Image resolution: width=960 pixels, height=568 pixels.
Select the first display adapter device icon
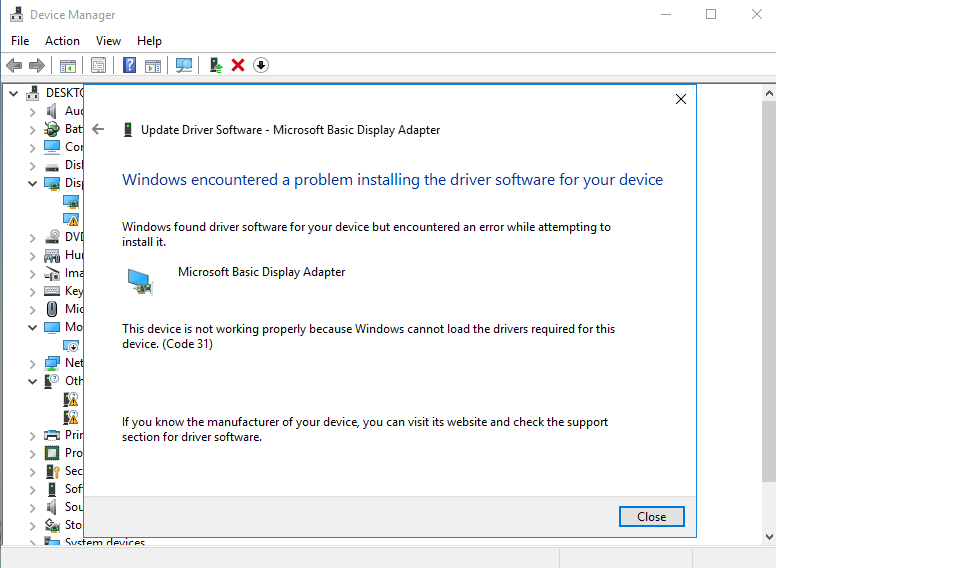71,201
